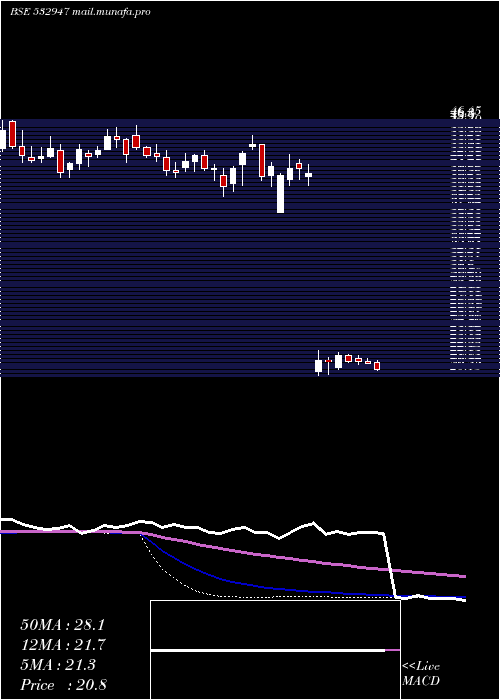Select the 12MA : 21.7 label
500x700 pixels.
click(x=63, y=645)
